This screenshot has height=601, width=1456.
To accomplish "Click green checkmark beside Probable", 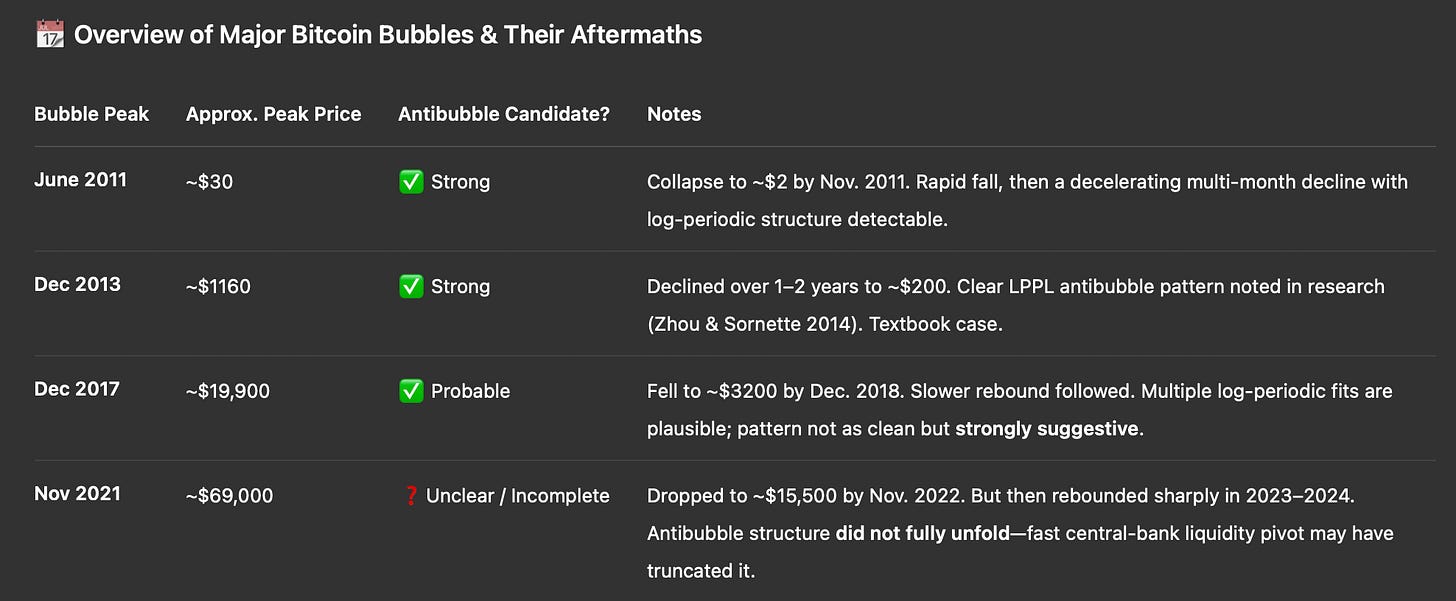I will [411, 391].
